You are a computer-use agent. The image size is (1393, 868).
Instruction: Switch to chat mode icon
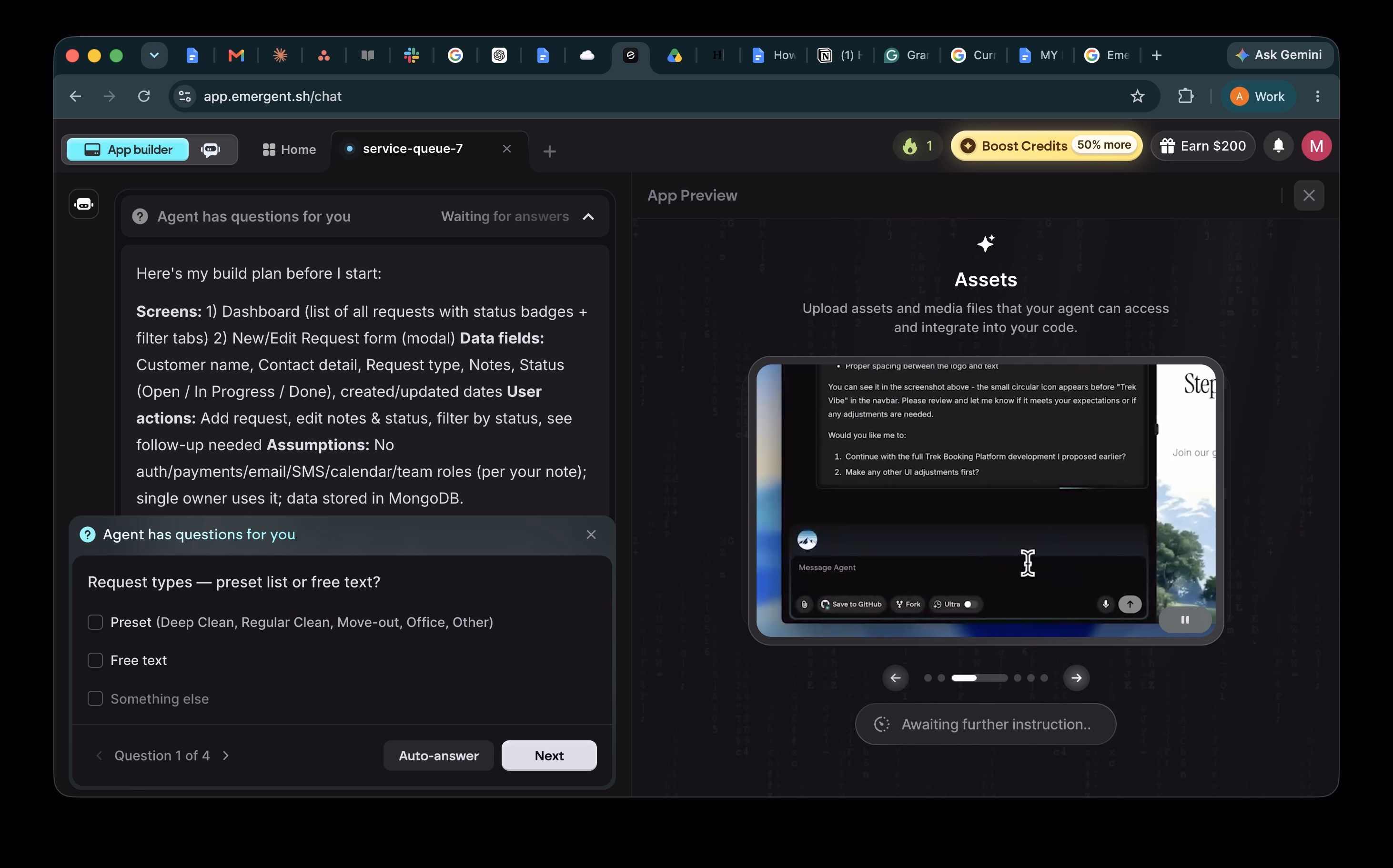click(211, 149)
